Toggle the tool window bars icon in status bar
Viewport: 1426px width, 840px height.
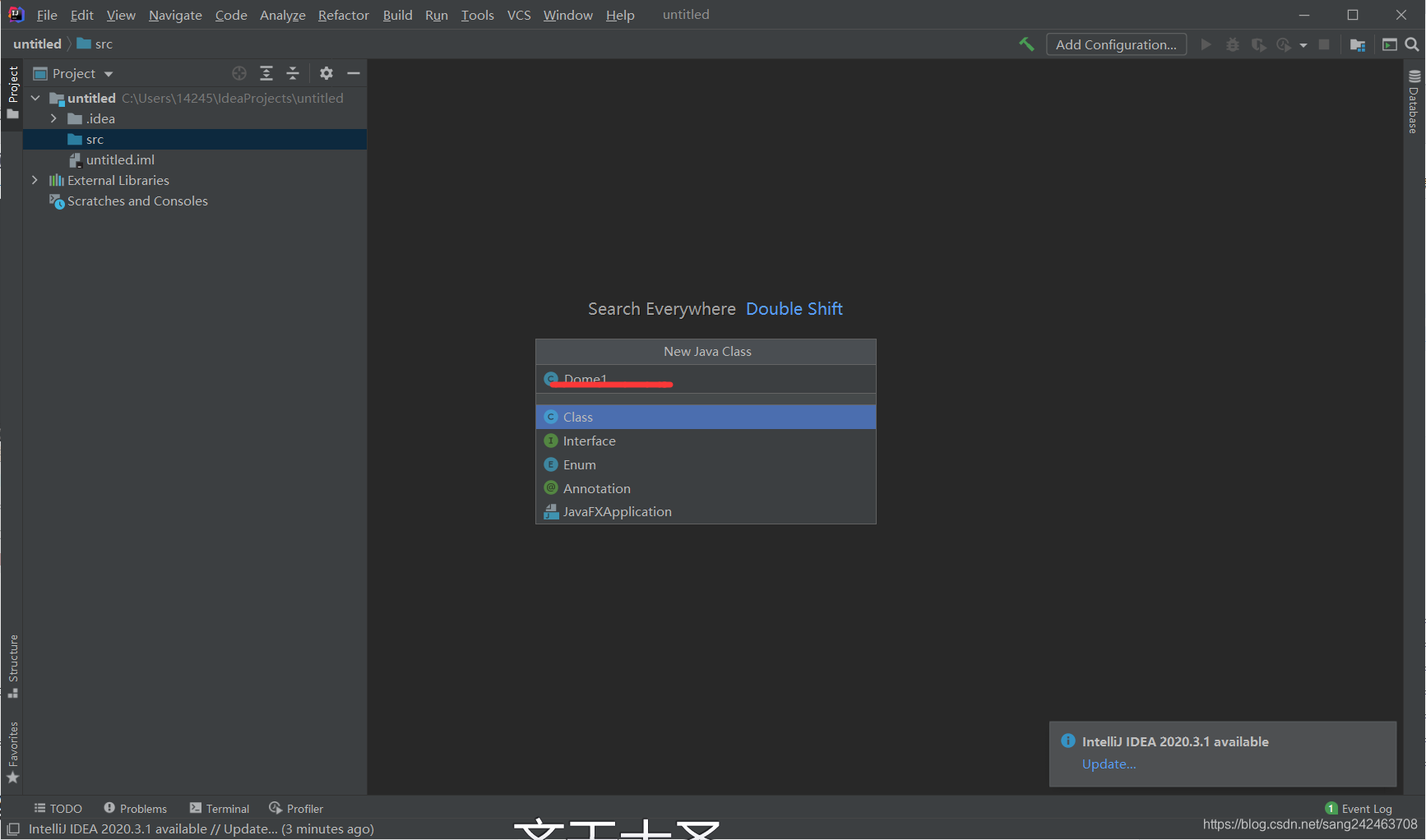pos(13,828)
